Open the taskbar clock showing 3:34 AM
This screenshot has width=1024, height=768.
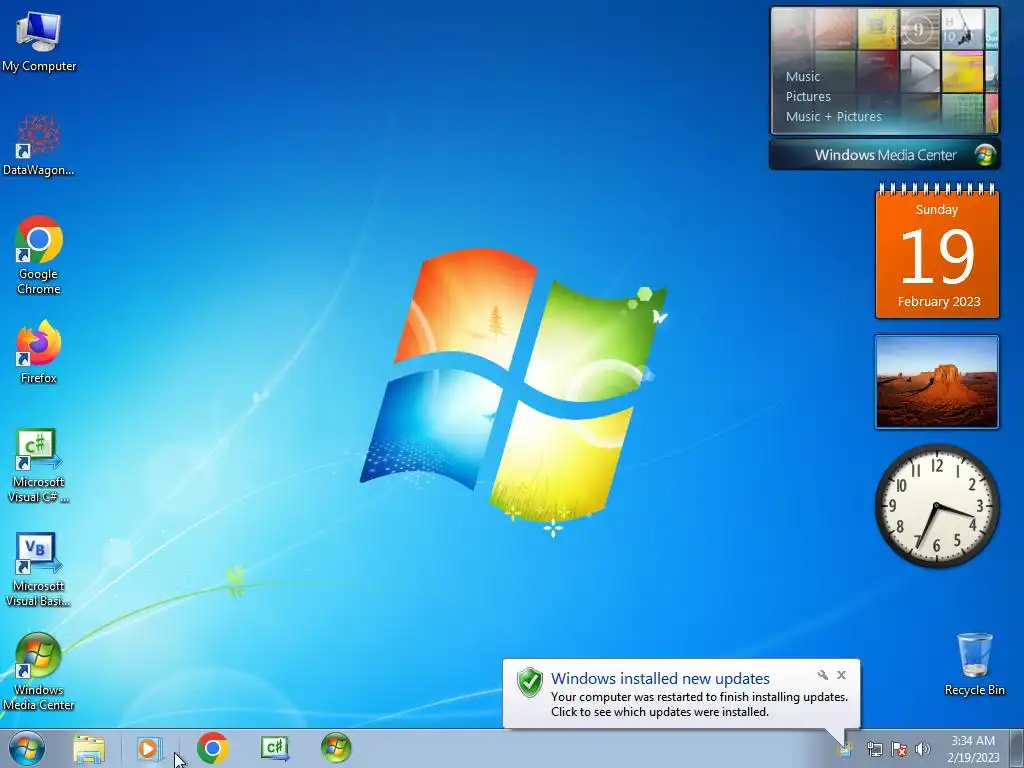(973, 749)
